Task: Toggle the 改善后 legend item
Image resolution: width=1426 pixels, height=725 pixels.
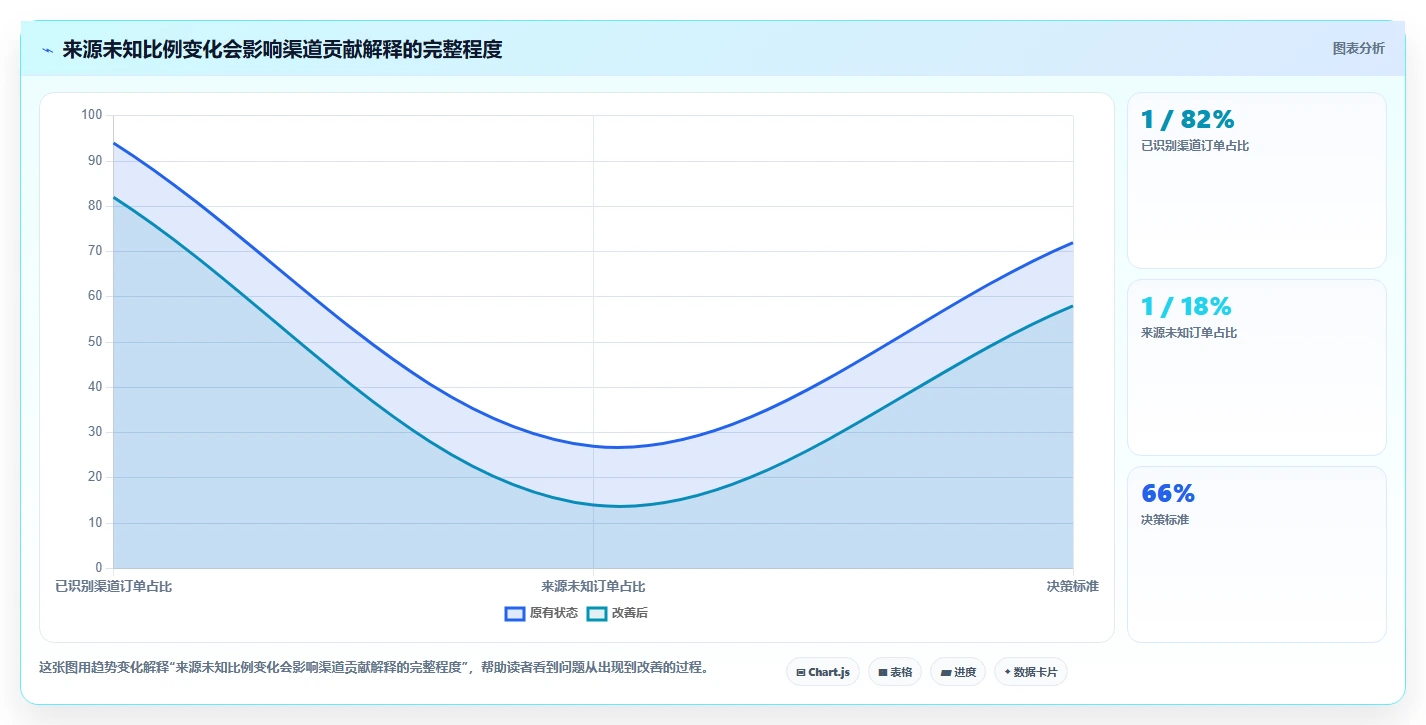Action: coord(617,613)
